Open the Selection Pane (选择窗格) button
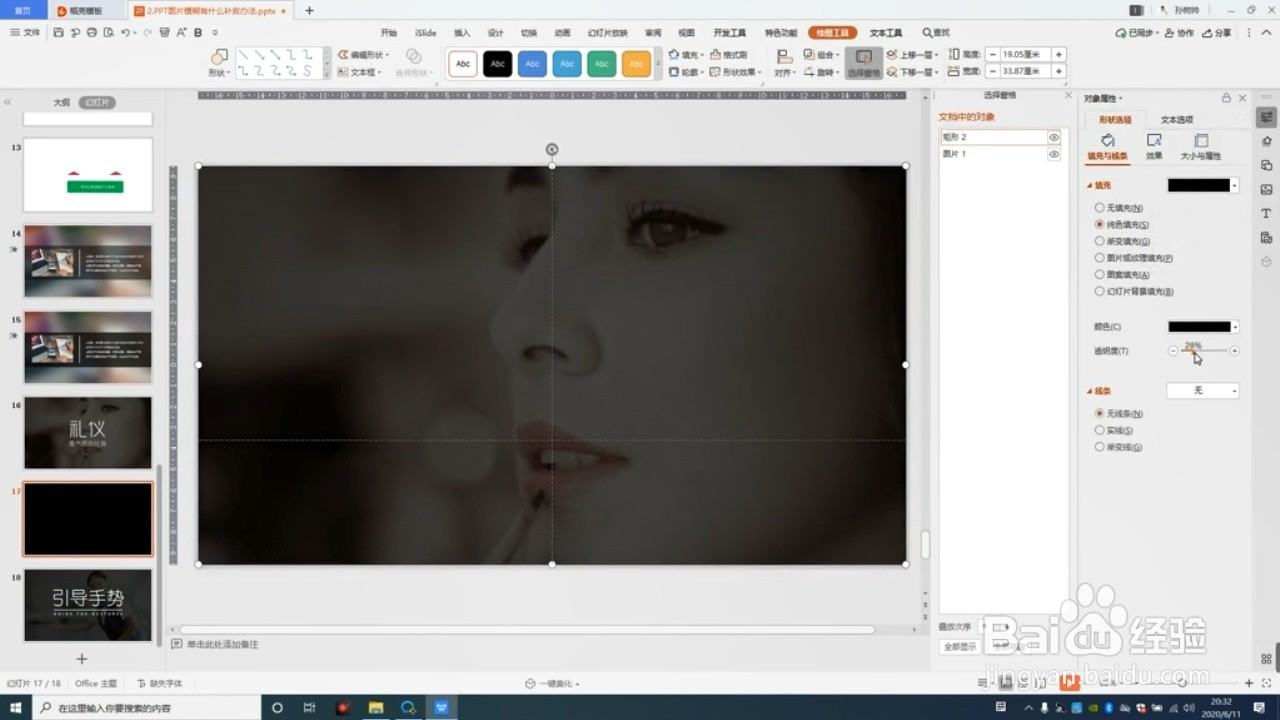The height and width of the screenshot is (720, 1280). click(x=864, y=63)
